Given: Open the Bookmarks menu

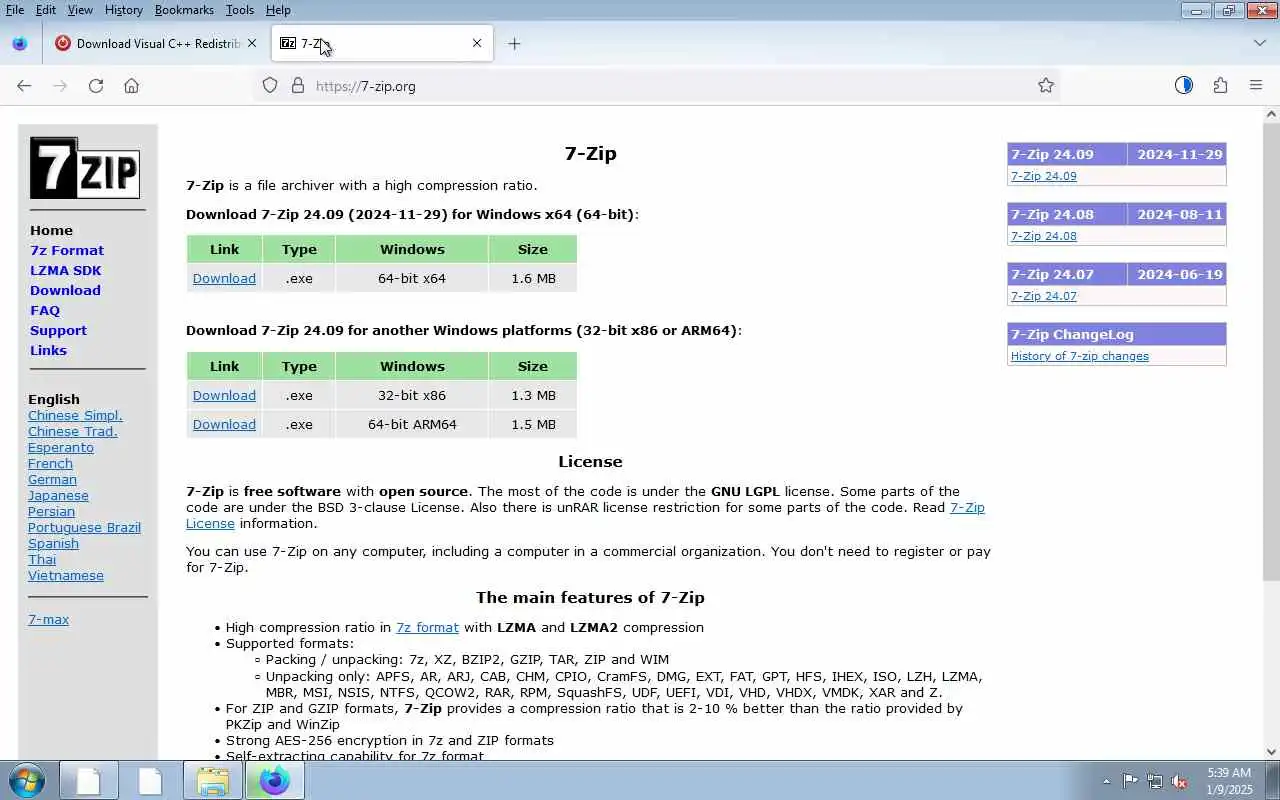Looking at the screenshot, I should pyautogui.click(x=184, y=10).
